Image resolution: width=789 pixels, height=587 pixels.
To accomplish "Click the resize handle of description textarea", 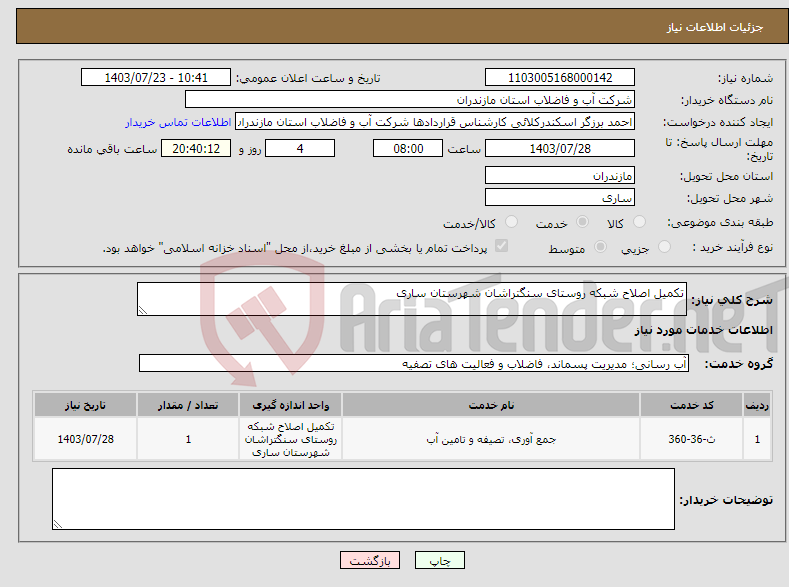I will click(x=142, y=310).
